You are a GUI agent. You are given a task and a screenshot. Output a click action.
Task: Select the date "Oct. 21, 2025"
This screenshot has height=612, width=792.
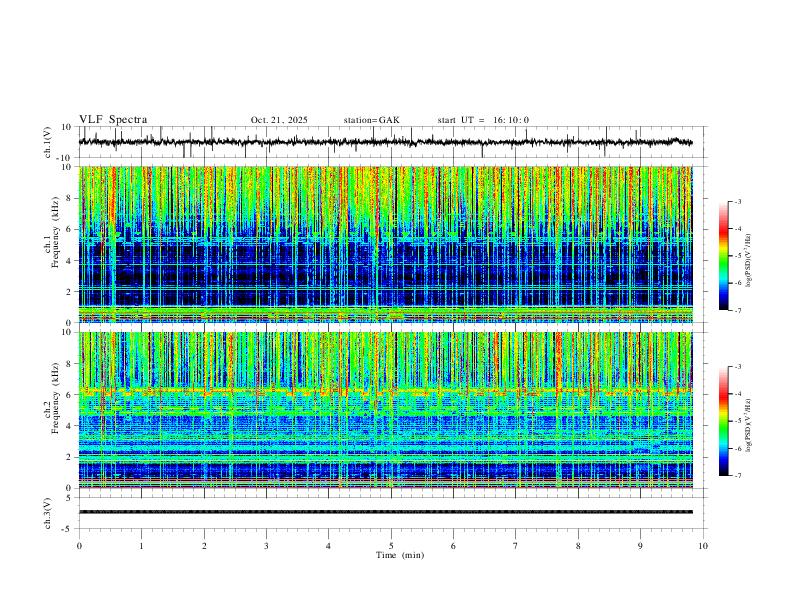[279, 120]
